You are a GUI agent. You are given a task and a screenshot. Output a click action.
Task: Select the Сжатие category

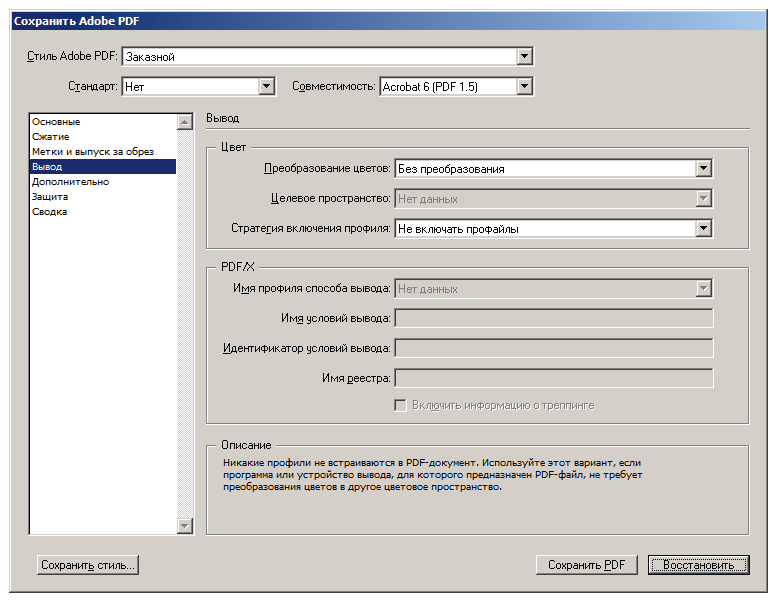103,137
